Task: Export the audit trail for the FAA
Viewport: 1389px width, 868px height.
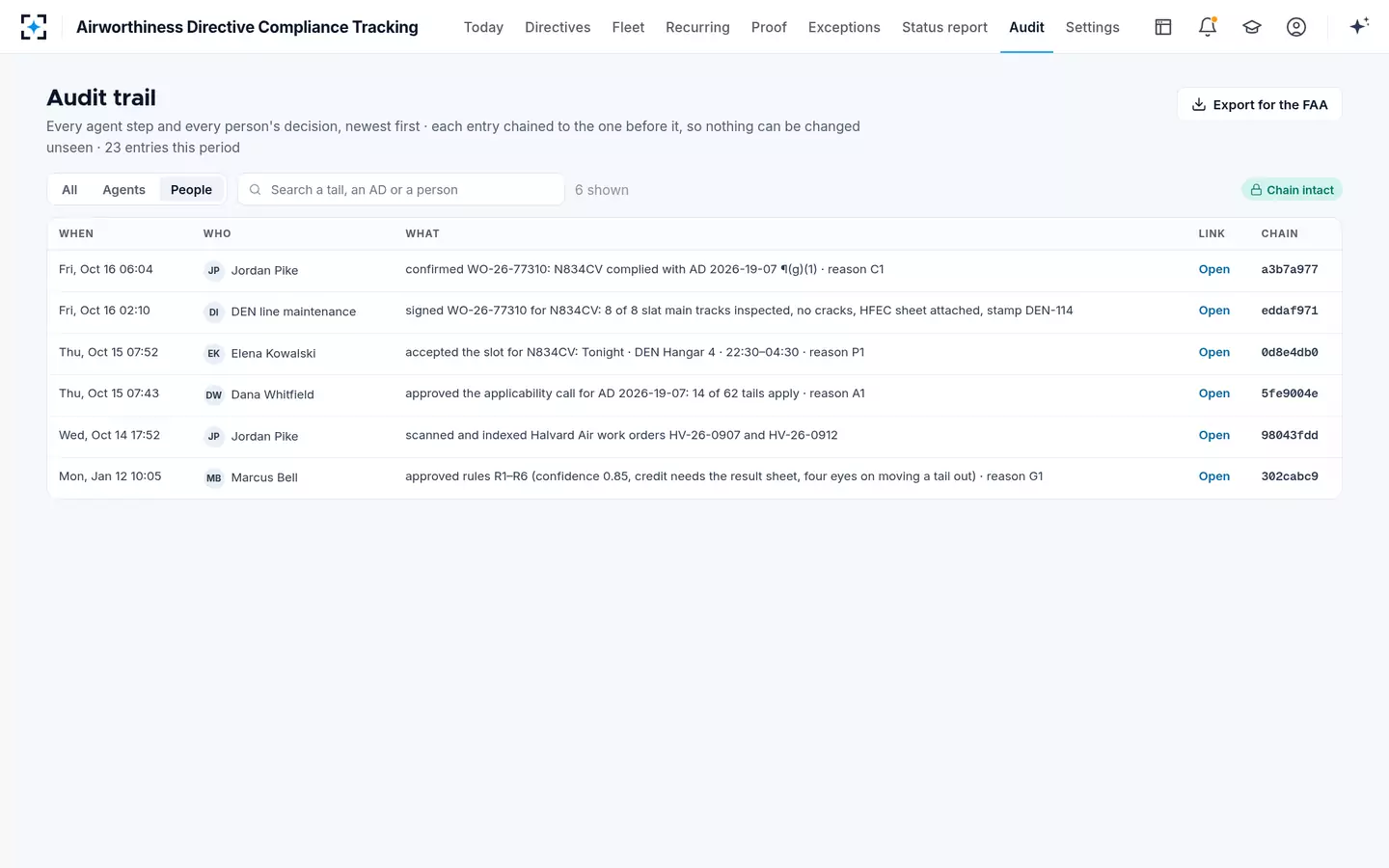Action: pyautogui.click(x=1260, y=105)
